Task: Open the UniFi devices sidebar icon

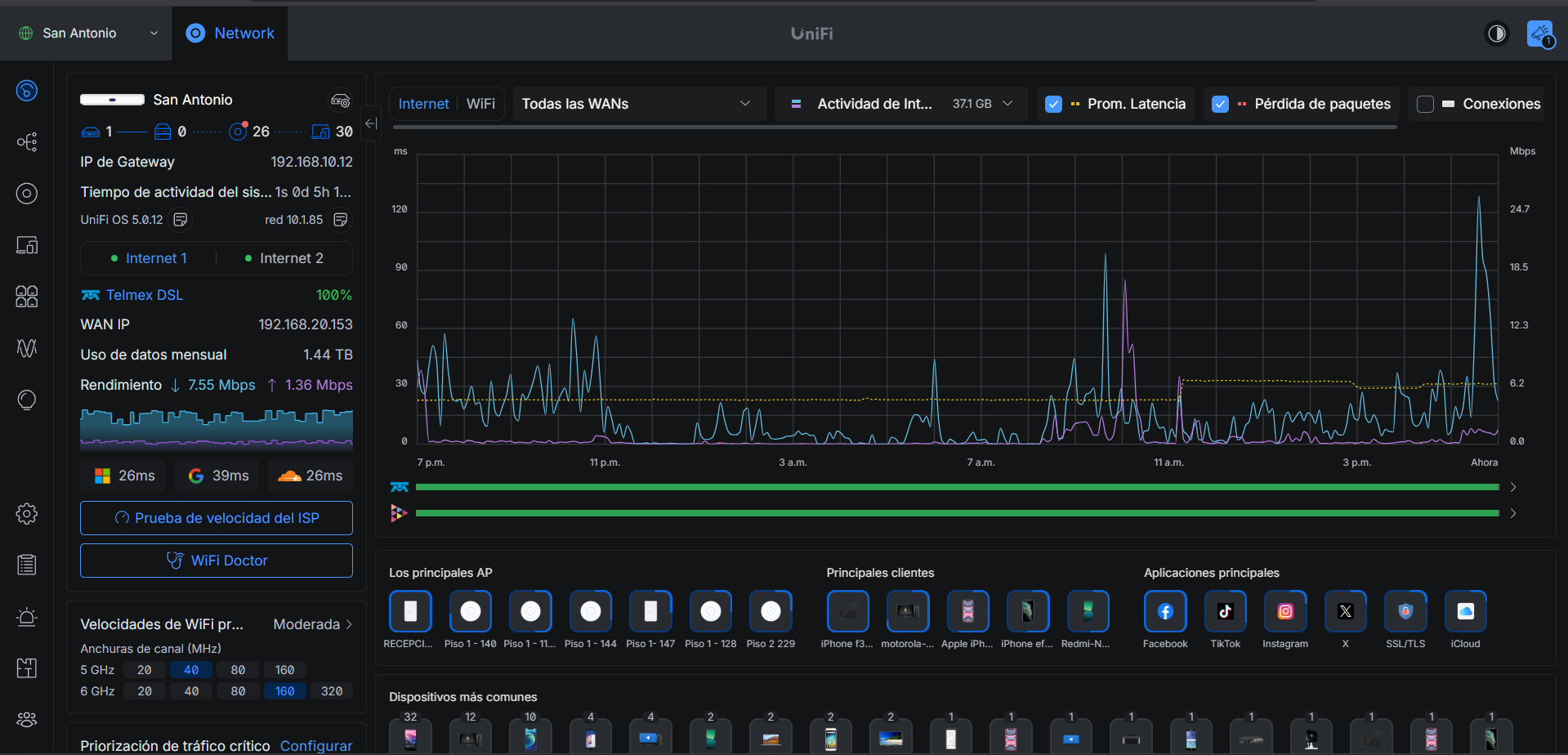Action: click(x=27, y=194)
